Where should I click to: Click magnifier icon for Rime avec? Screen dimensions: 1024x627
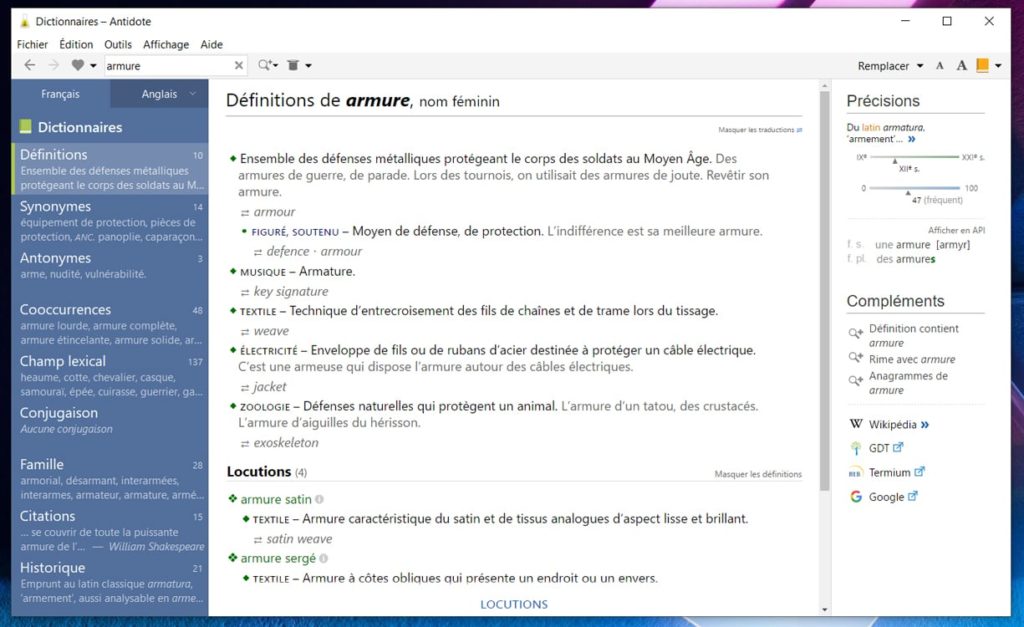pos(855,357)
